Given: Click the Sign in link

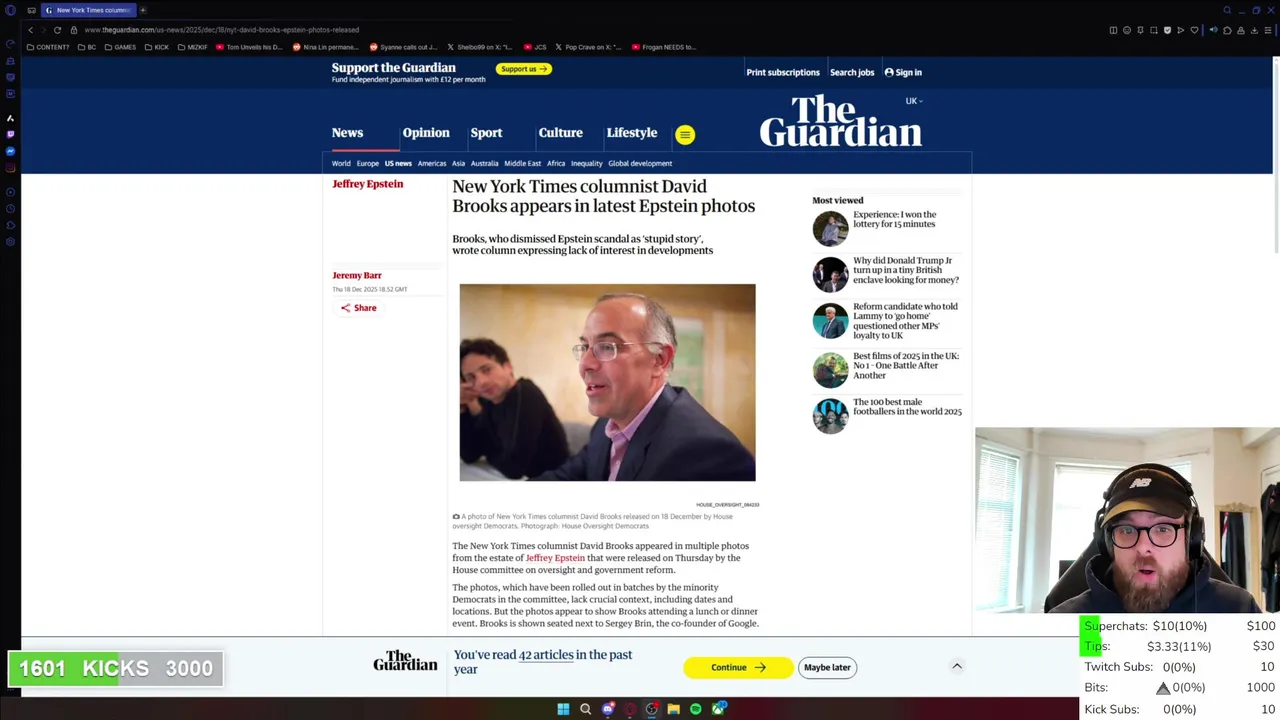Looking at the screenshot, I should point(903,72).
